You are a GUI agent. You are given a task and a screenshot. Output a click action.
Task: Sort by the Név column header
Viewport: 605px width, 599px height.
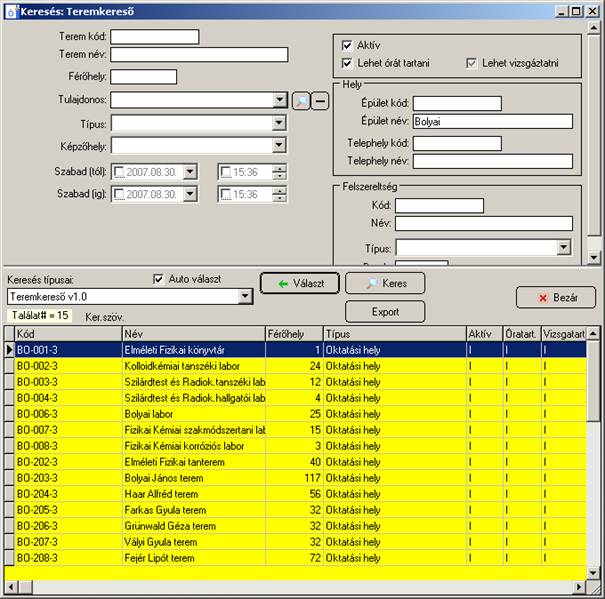click(194, 334)
